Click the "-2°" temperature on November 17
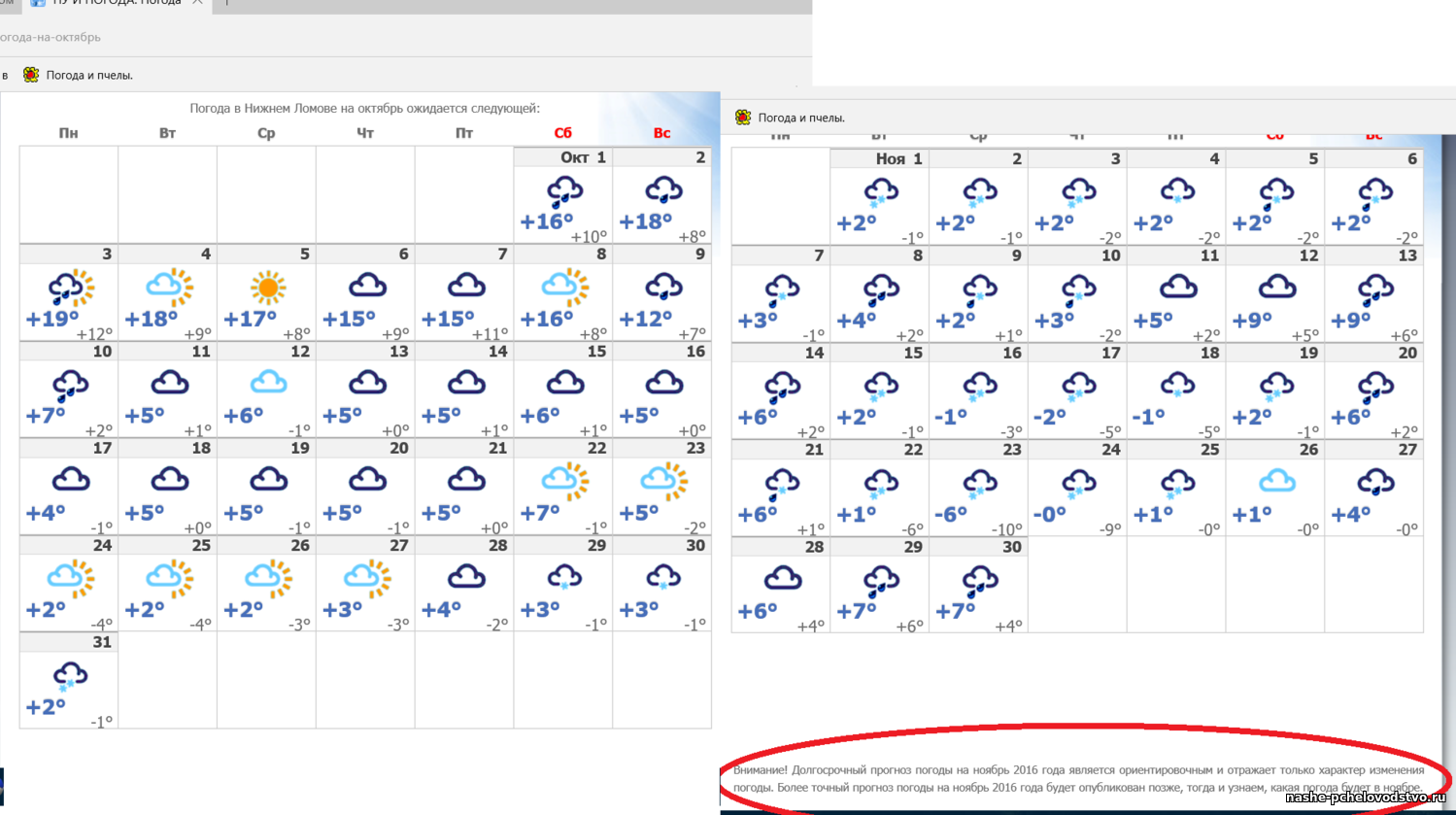 pos(1050,418)
